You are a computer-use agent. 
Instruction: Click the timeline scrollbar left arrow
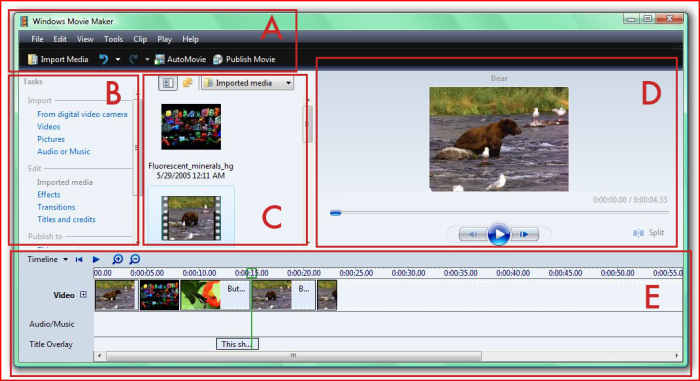click(100, 356)
